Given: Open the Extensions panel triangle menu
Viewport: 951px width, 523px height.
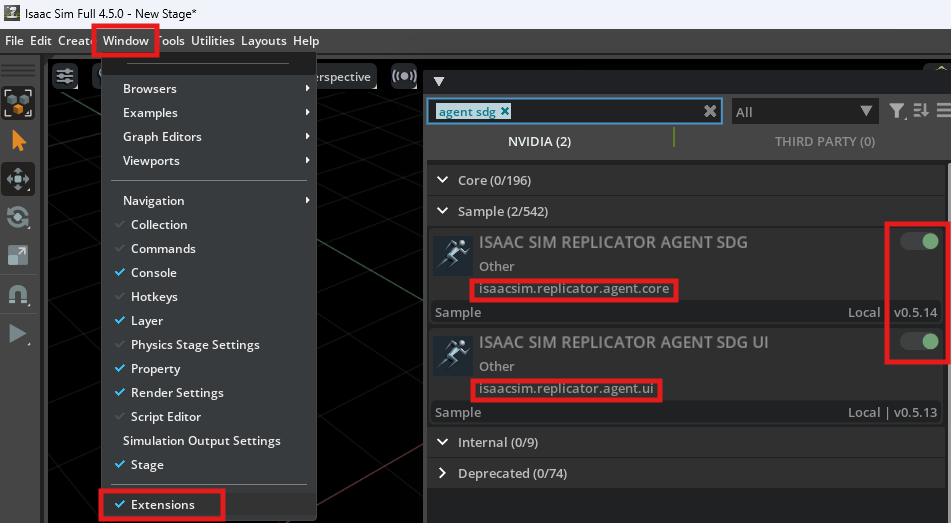Looking at the screenshot, I should click(x=439, y=81).
